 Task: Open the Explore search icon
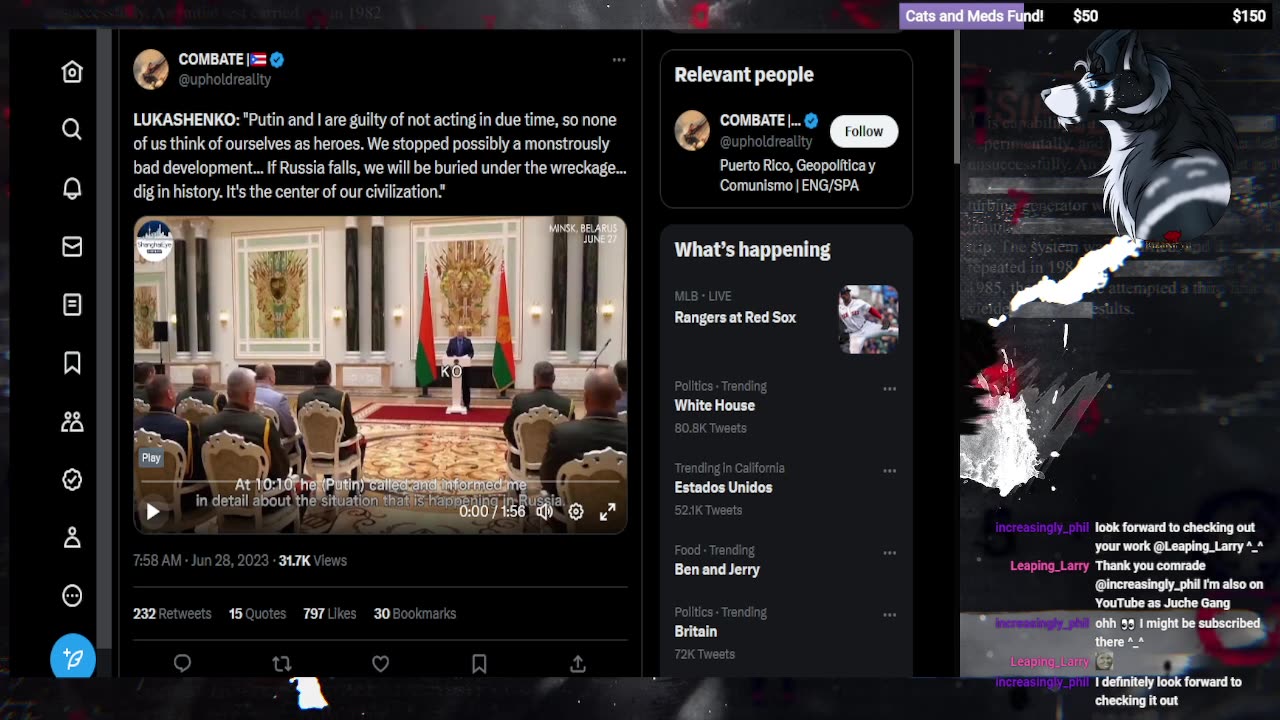pyautogui.click(x=72, y=130)
